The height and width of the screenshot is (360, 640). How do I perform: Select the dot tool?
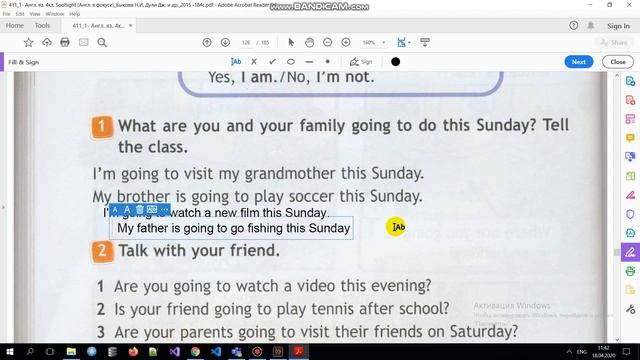(327, 62)
